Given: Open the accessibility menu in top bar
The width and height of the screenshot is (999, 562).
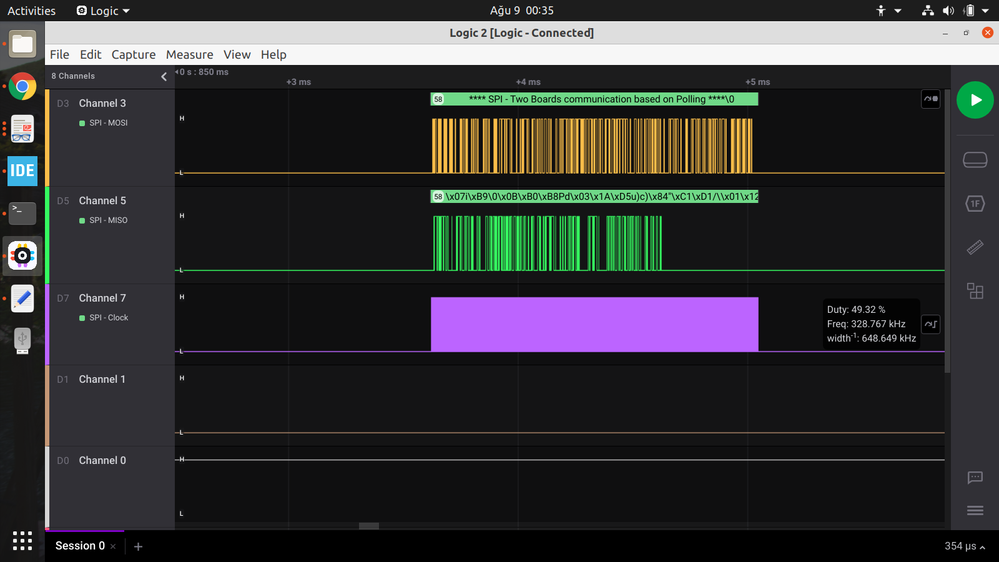Looking at the screenshot, I should [889, 11].
